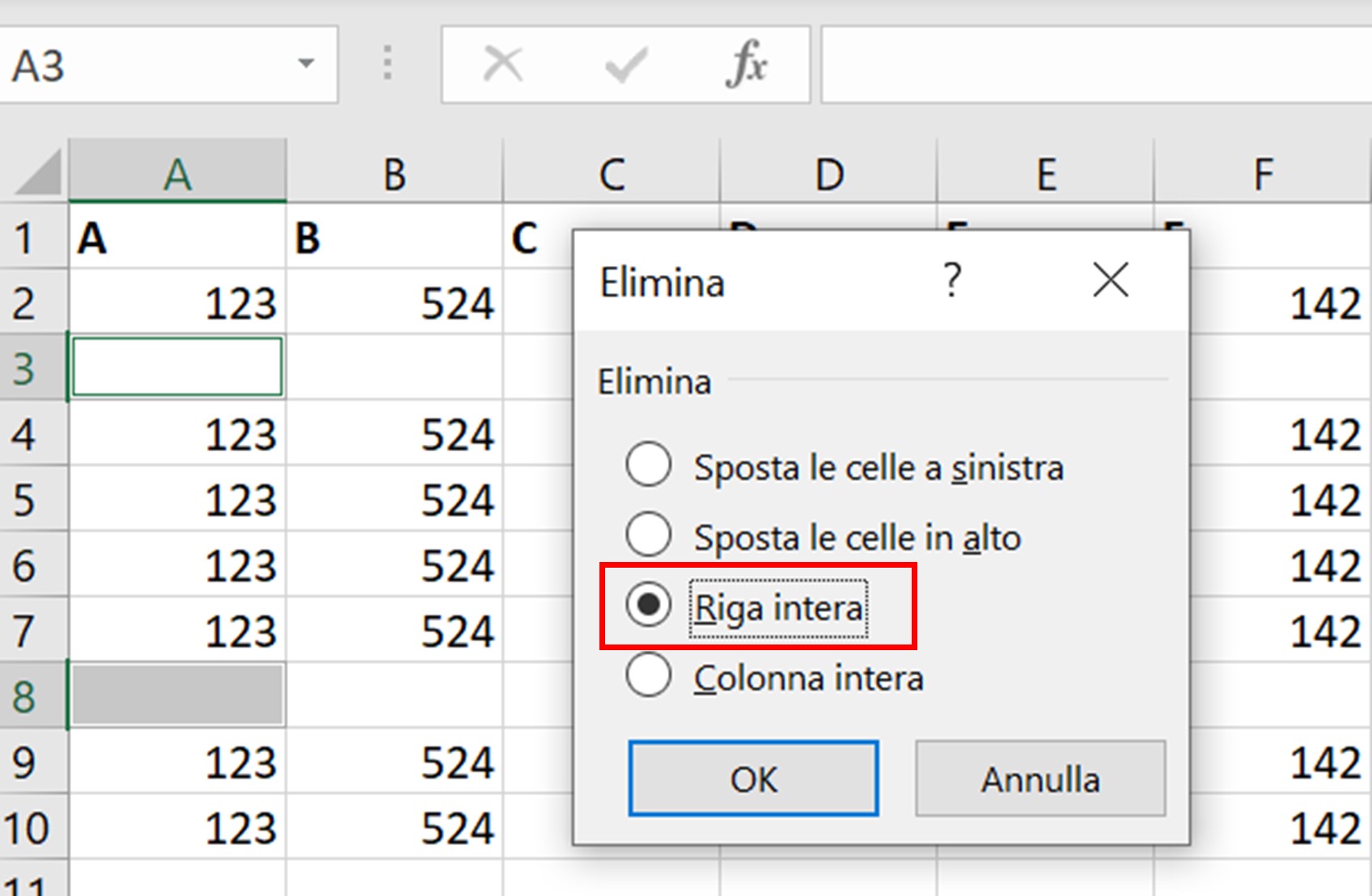Select column B header
1372x896 pixels.
point(394,171)
